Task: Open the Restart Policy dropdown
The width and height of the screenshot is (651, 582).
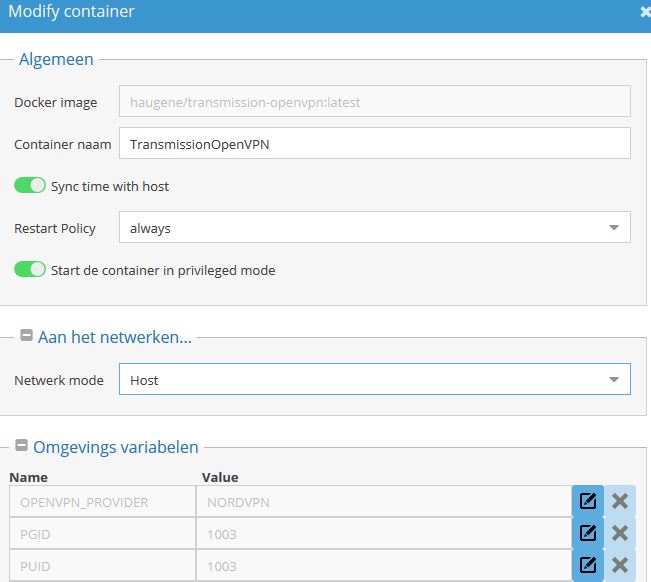Action: pyautogui.click(x=374, y=227)
